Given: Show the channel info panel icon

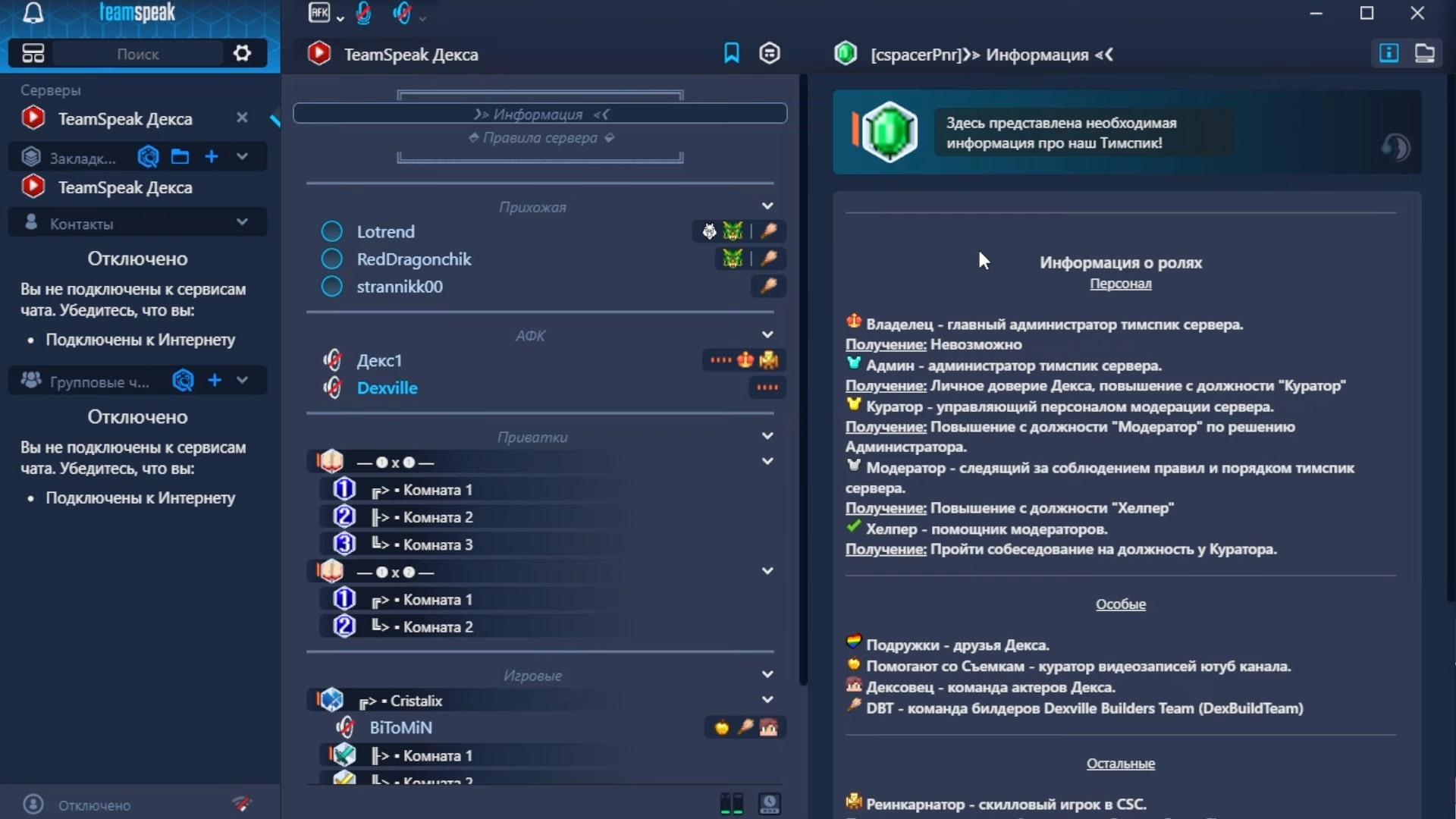Looking at the screenshot, I should pos(1389,53).
